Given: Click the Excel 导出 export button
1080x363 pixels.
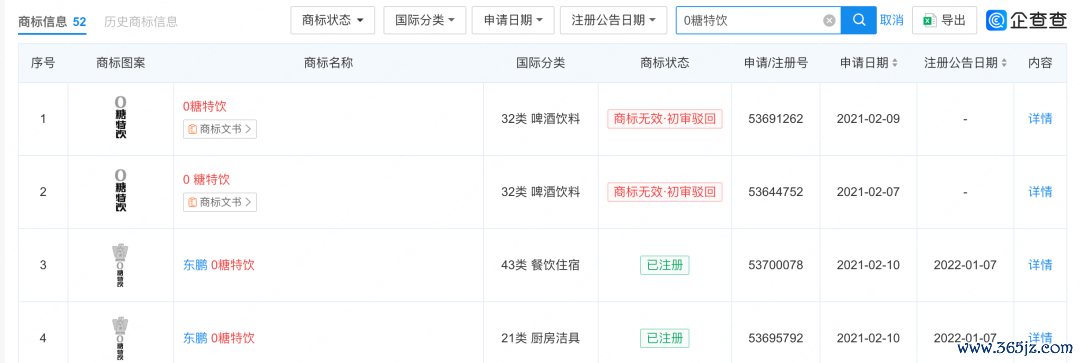Looking at the screenshot, I should coord(944,20).
